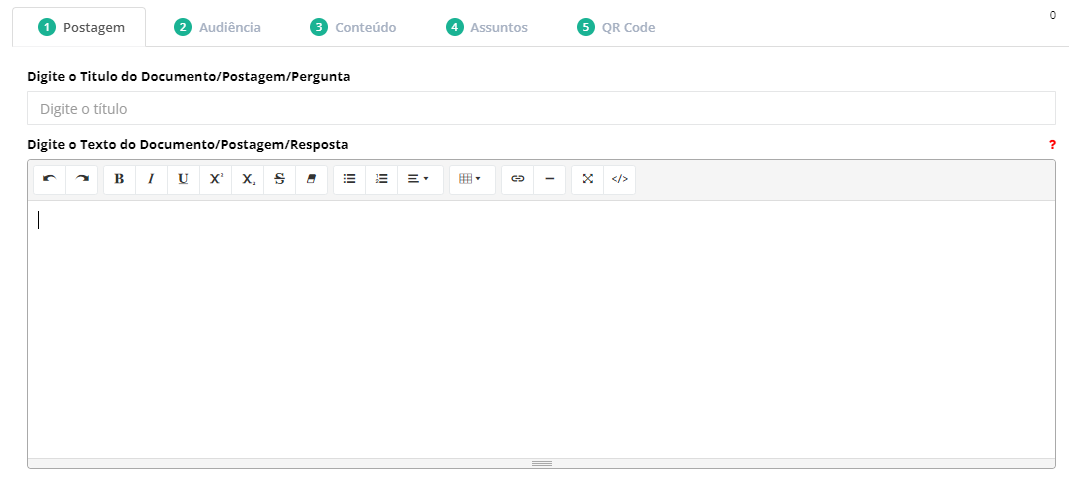Viewport: 1069px width, 482px height.
Task: Undo the last edit in the editor
Action: [50, 179]
